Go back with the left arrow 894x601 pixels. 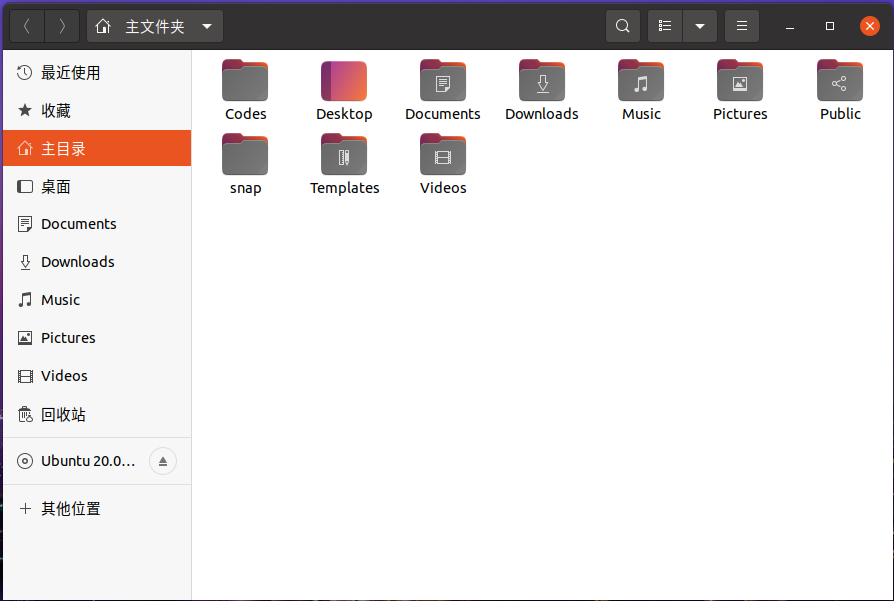tap(27, 26)
